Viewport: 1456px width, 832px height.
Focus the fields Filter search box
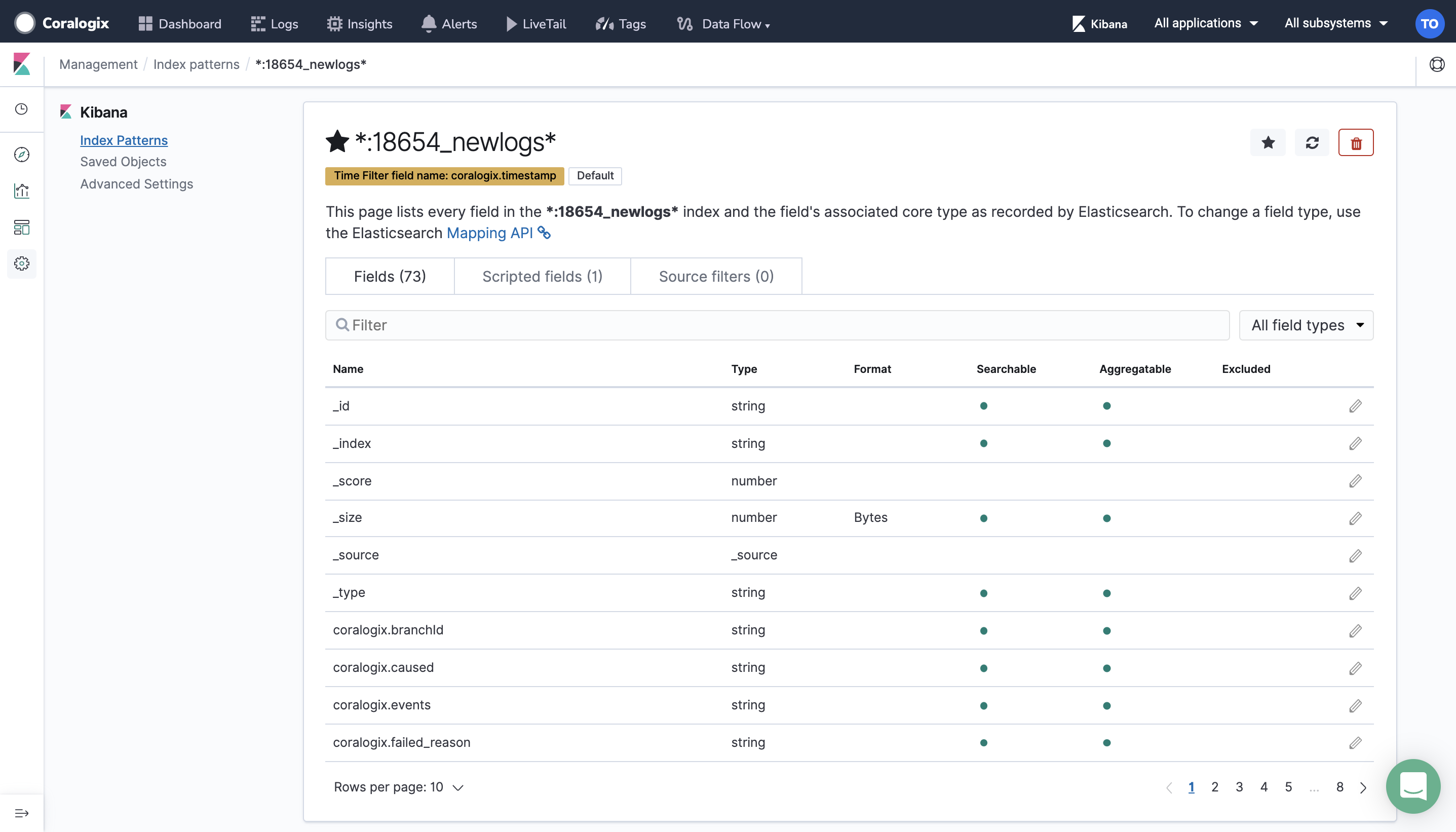click(778, 325)
